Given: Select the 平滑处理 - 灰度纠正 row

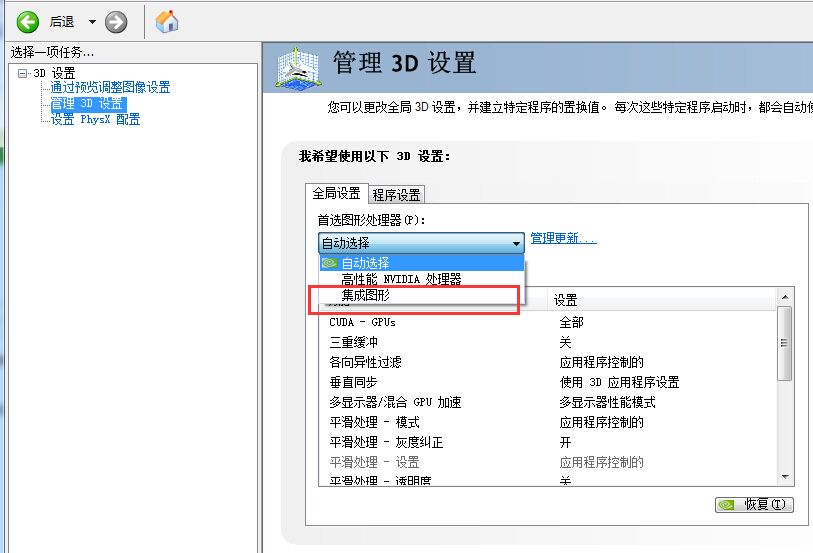Looking at the screenshot, I should pyautogui.click(x=548, y=442).
